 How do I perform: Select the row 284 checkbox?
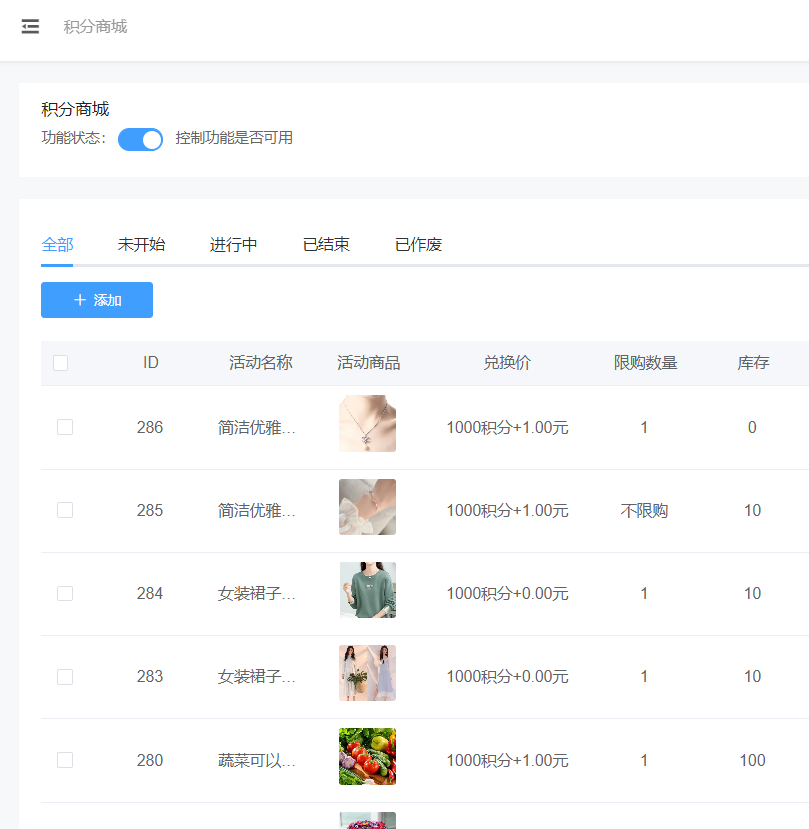point(65,593)
